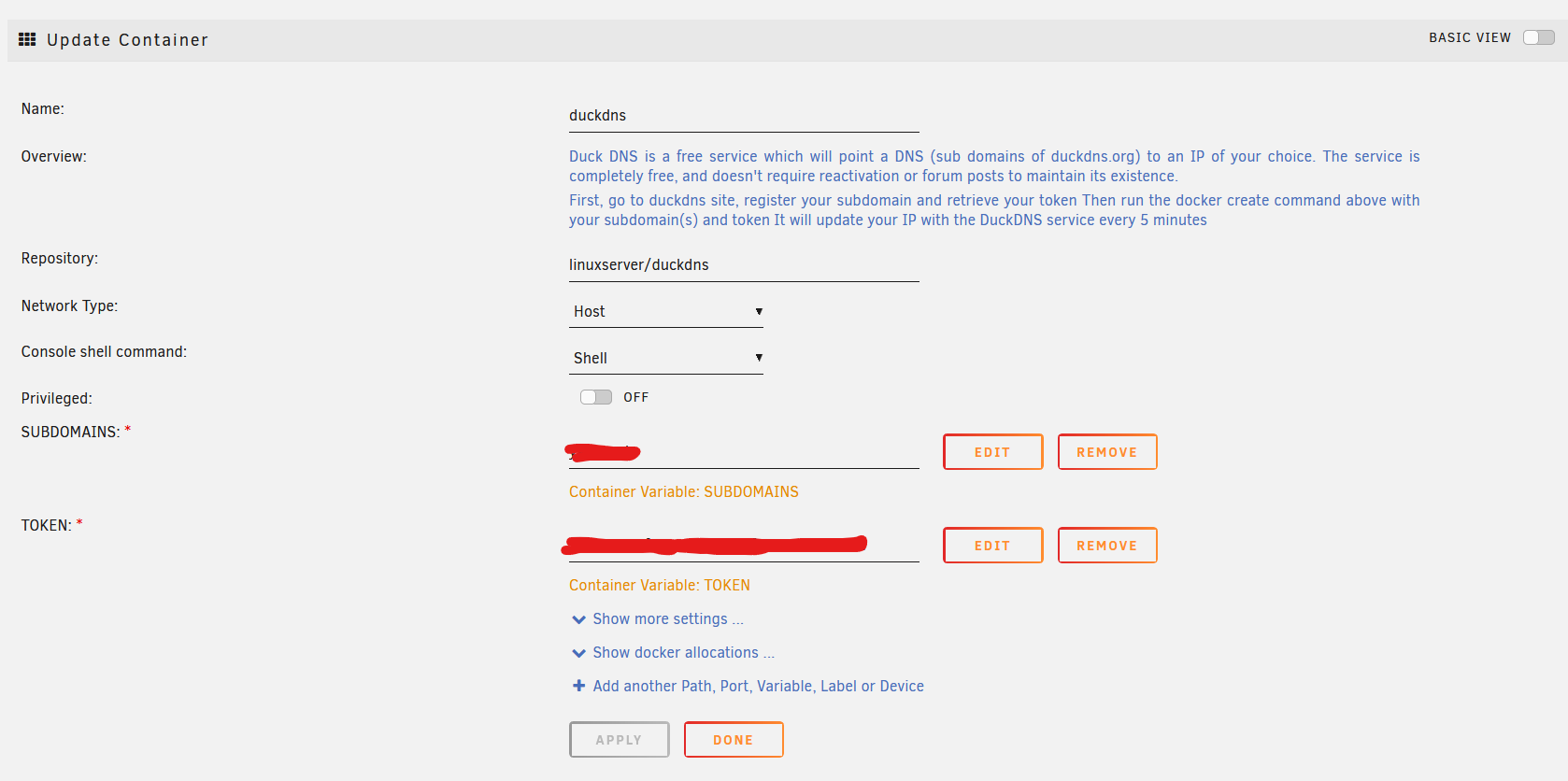Focus the SUBDOMAINS value field
Viewport: 1568px width, 781px height.
[744, 452]
